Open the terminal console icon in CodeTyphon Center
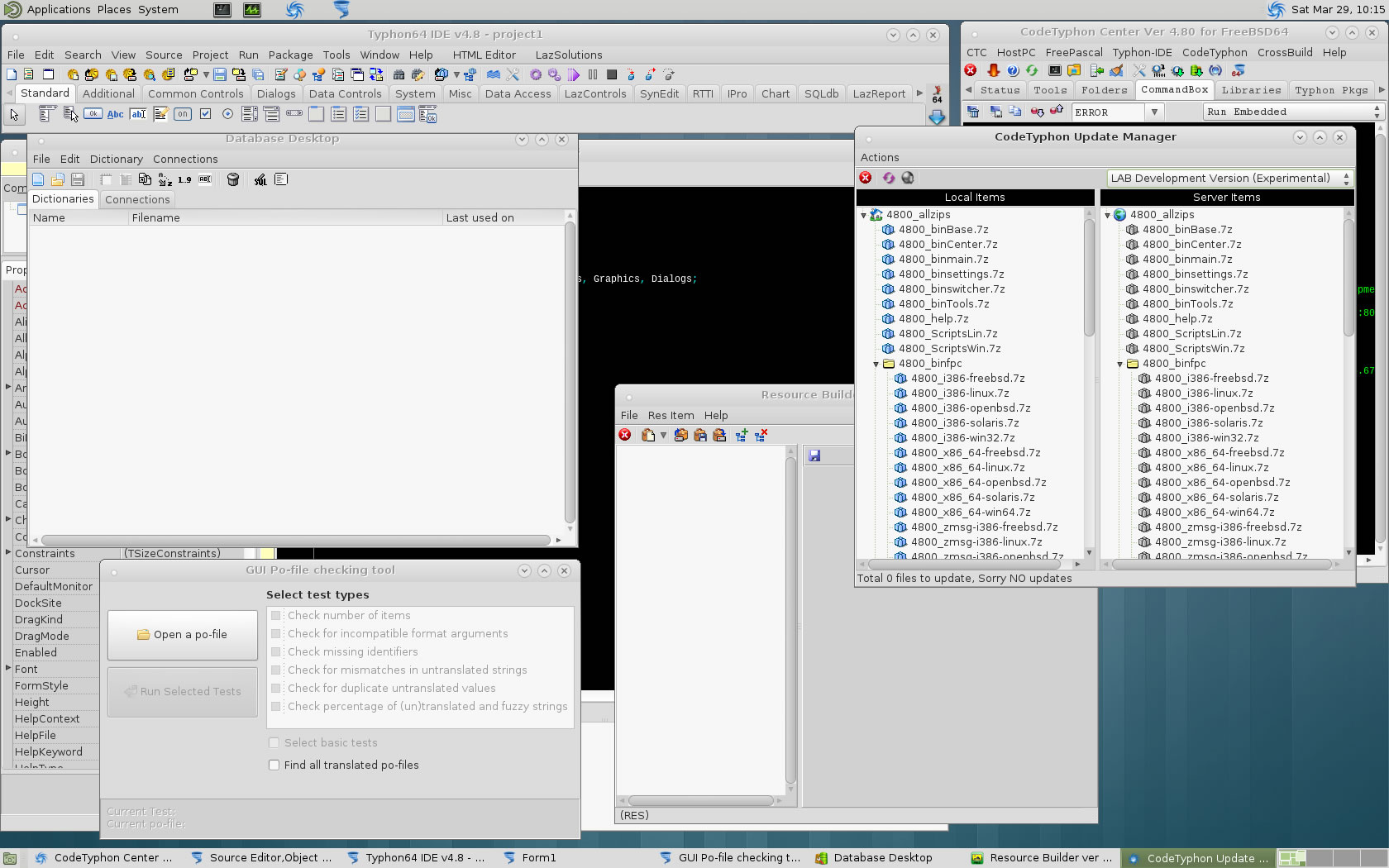 1055,70
